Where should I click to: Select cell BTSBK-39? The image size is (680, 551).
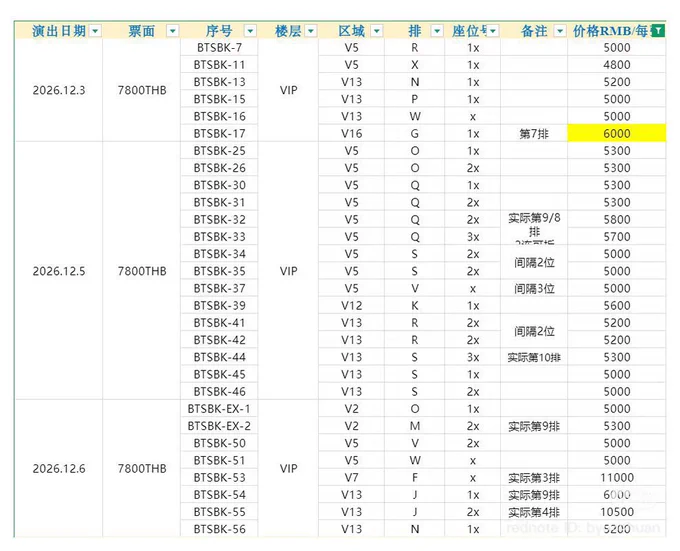click(219, 306)
